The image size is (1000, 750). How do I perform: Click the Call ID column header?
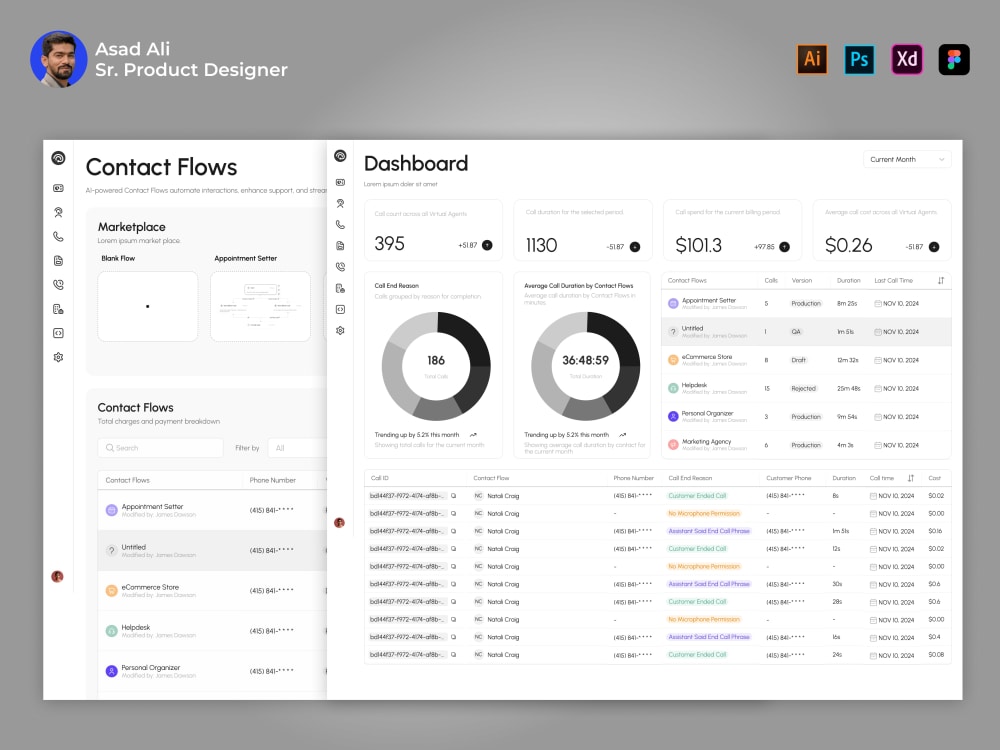[x=379, y=478]
